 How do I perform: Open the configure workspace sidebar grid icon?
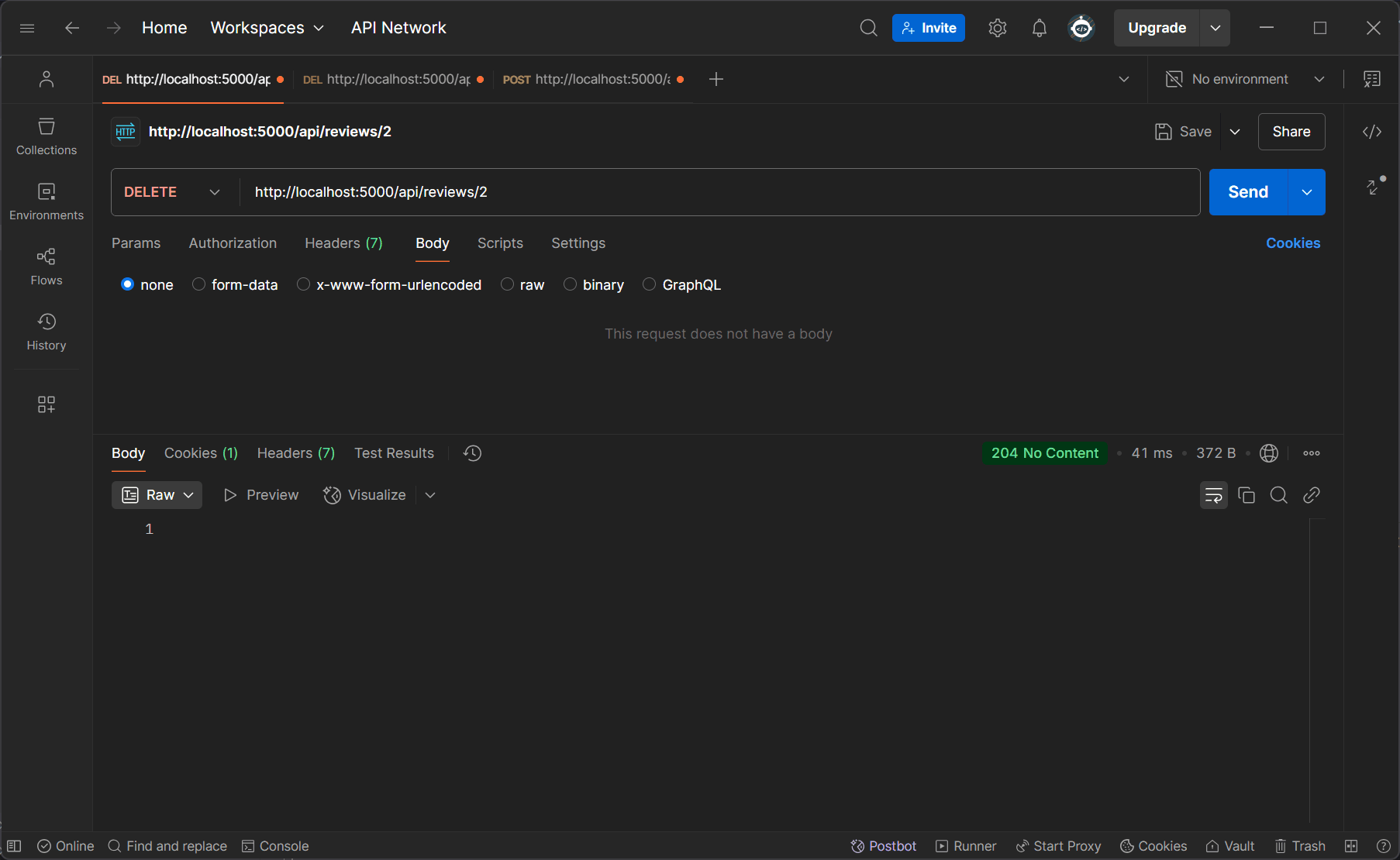47,404
